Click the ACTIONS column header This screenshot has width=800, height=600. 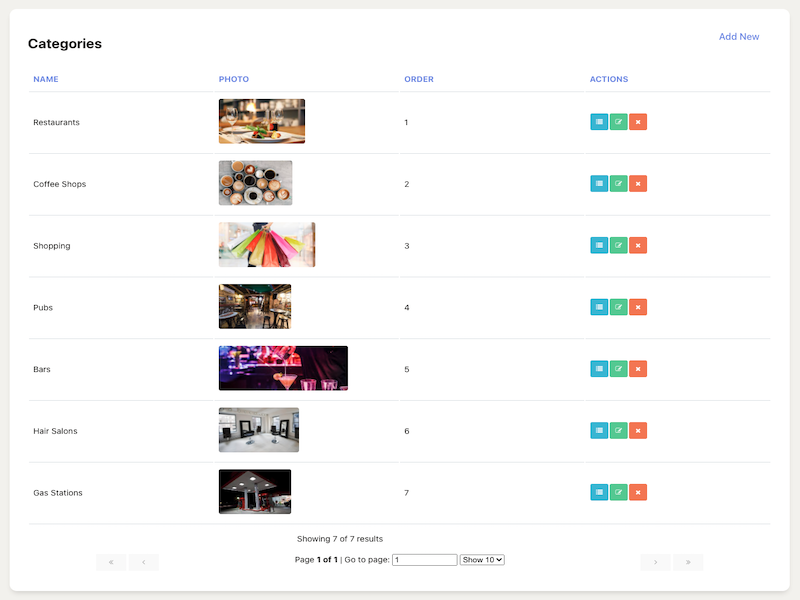pos(609,79)
